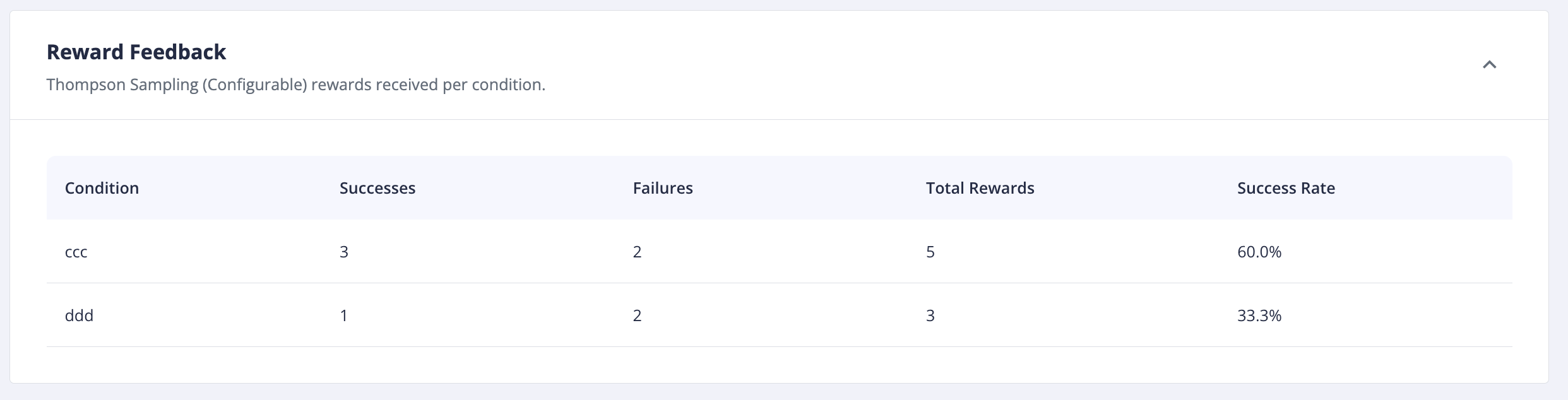This screenshot has height=400, width=1568.
Task: Click the 'Thompson Sampling' text in subtitle
Action: [x=122, y=85]
